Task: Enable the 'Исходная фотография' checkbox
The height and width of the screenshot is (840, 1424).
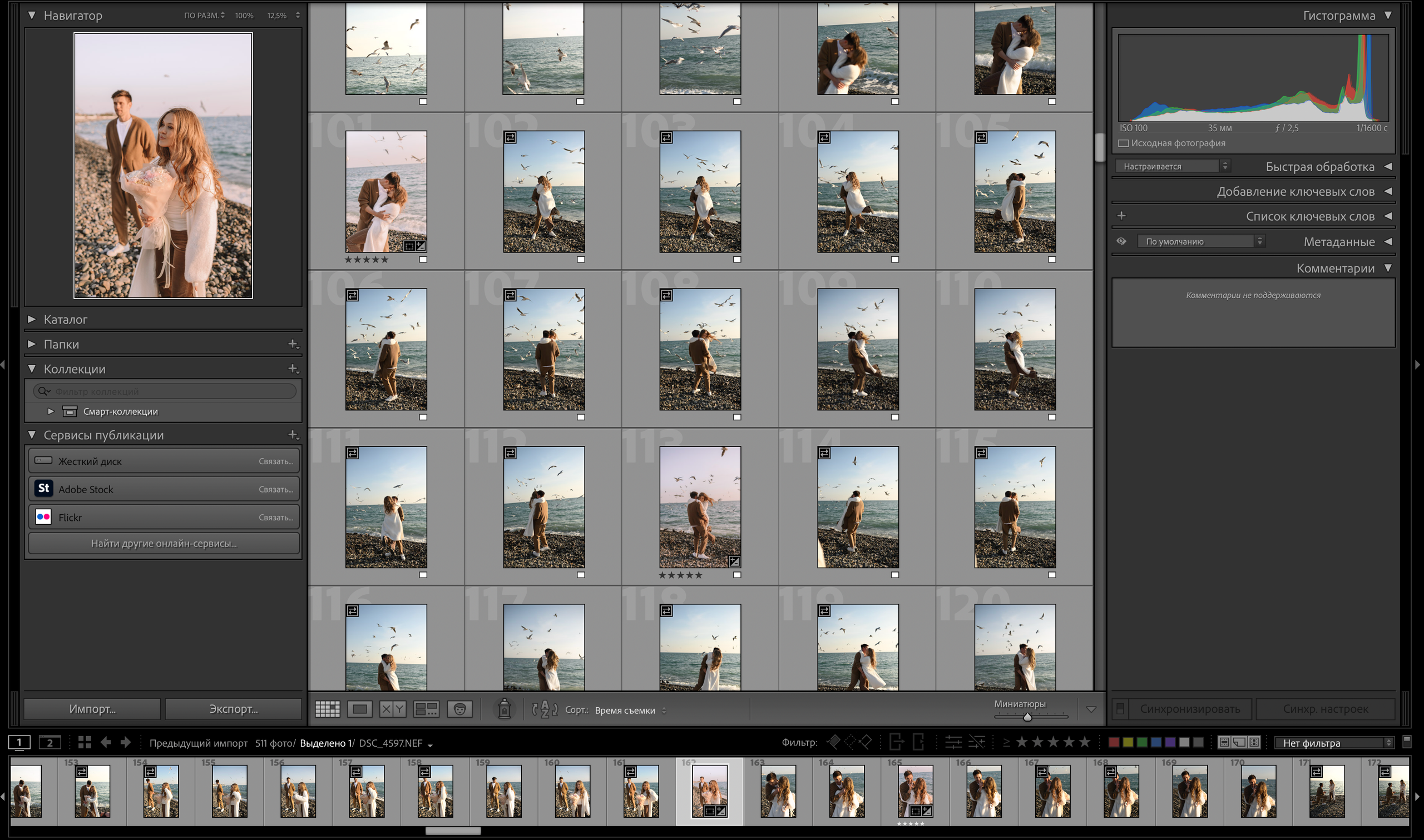Action: coord(1124,143)
